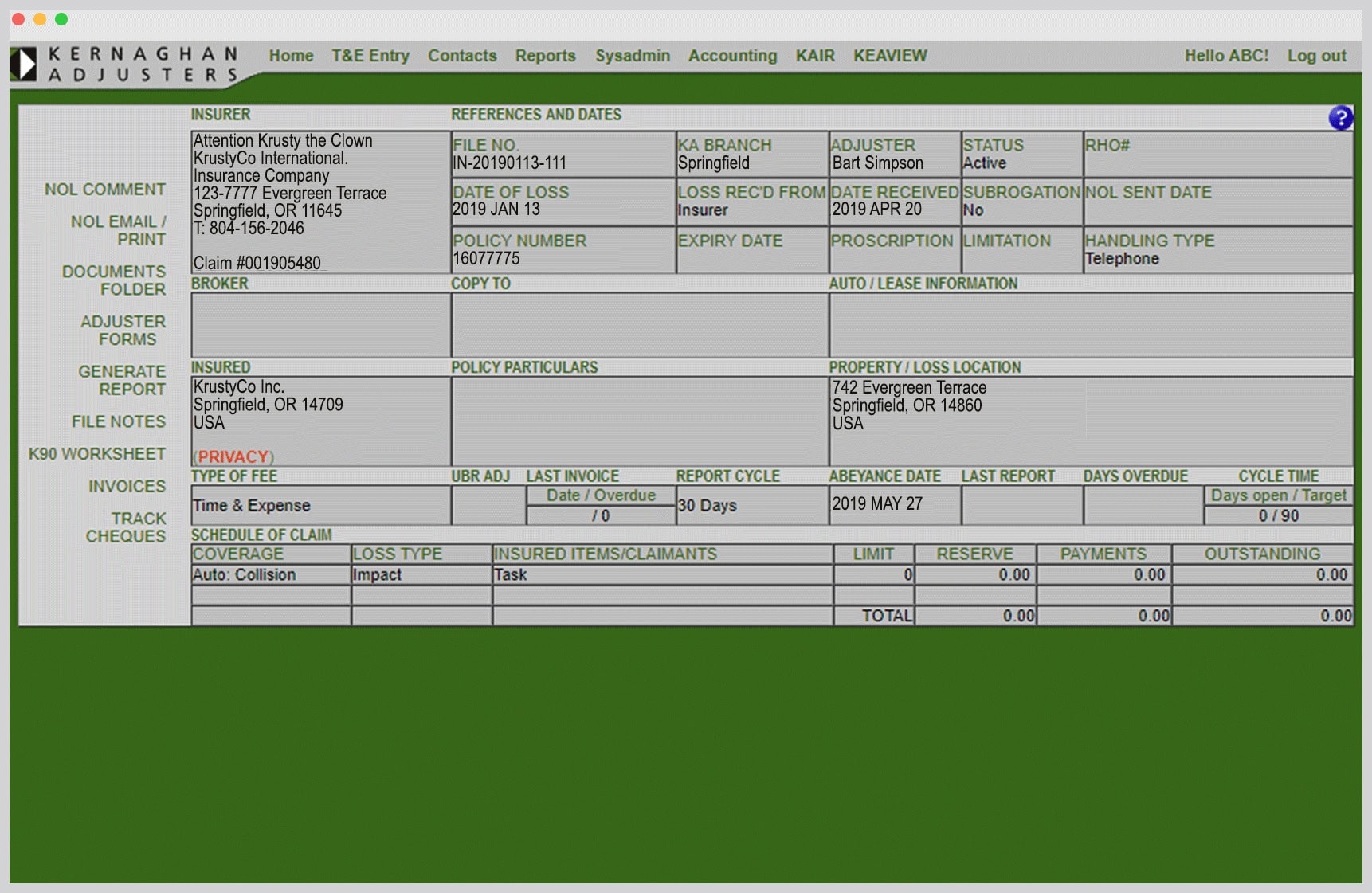Click the Impact loss type cell
Screen dimensions: 1372x893
click(421, 575)
